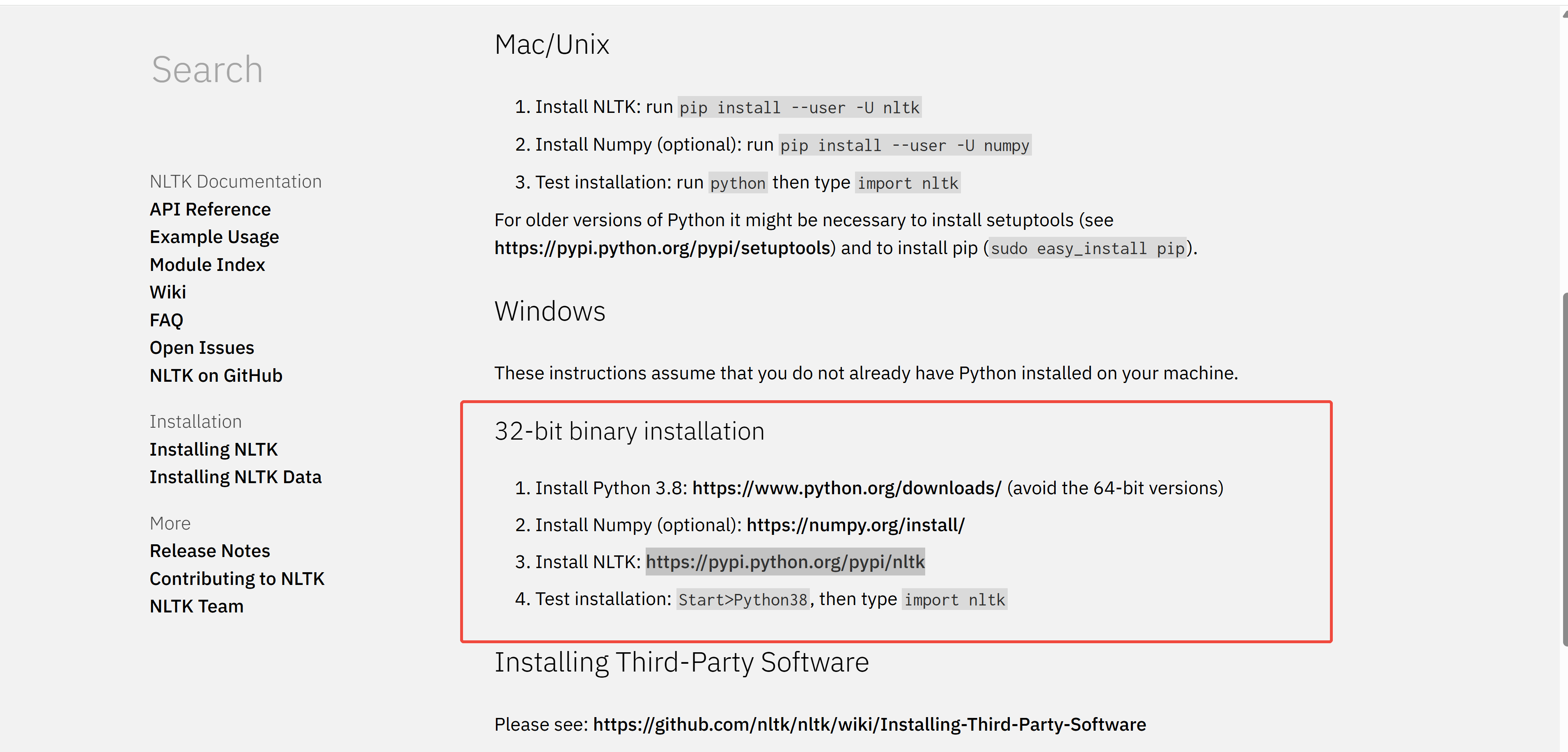Open the FAQ sidebar link

166,320
